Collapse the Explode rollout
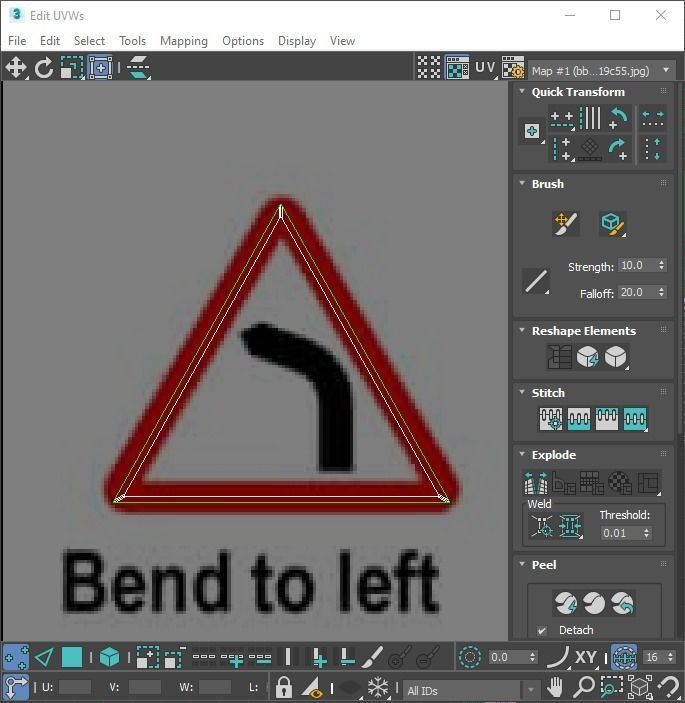 [x=522, y=454]
